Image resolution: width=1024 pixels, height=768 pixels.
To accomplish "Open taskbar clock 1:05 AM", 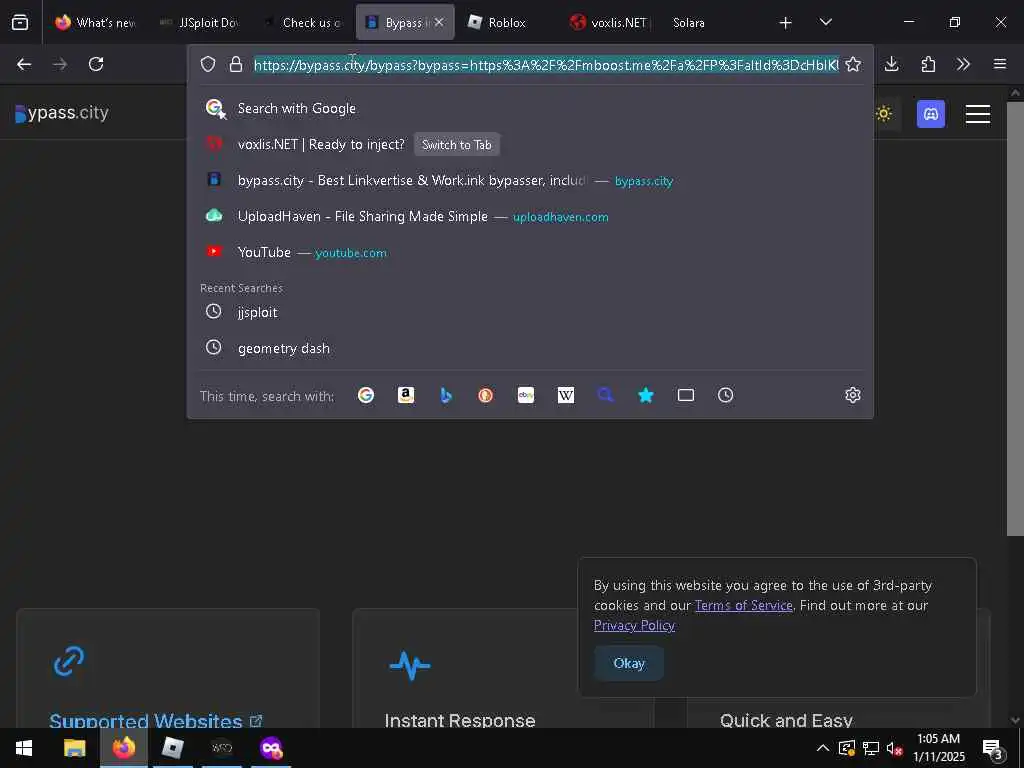I will coord(938,748).
